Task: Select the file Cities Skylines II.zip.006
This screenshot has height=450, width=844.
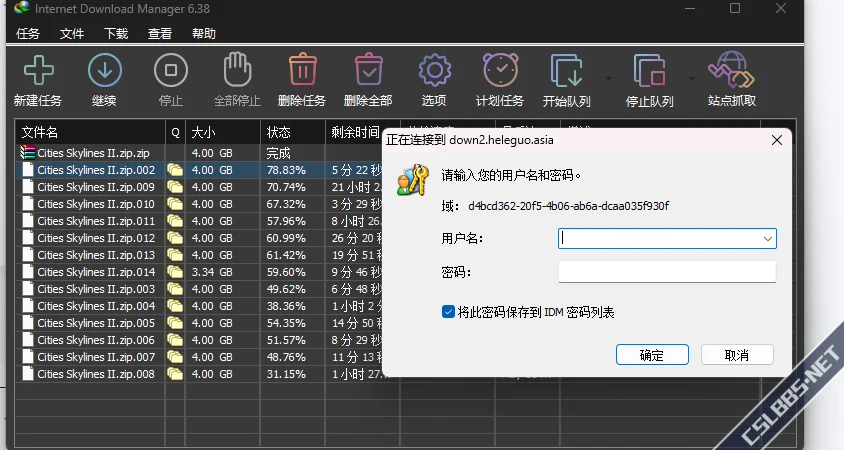Action: [x=96, y=340]
